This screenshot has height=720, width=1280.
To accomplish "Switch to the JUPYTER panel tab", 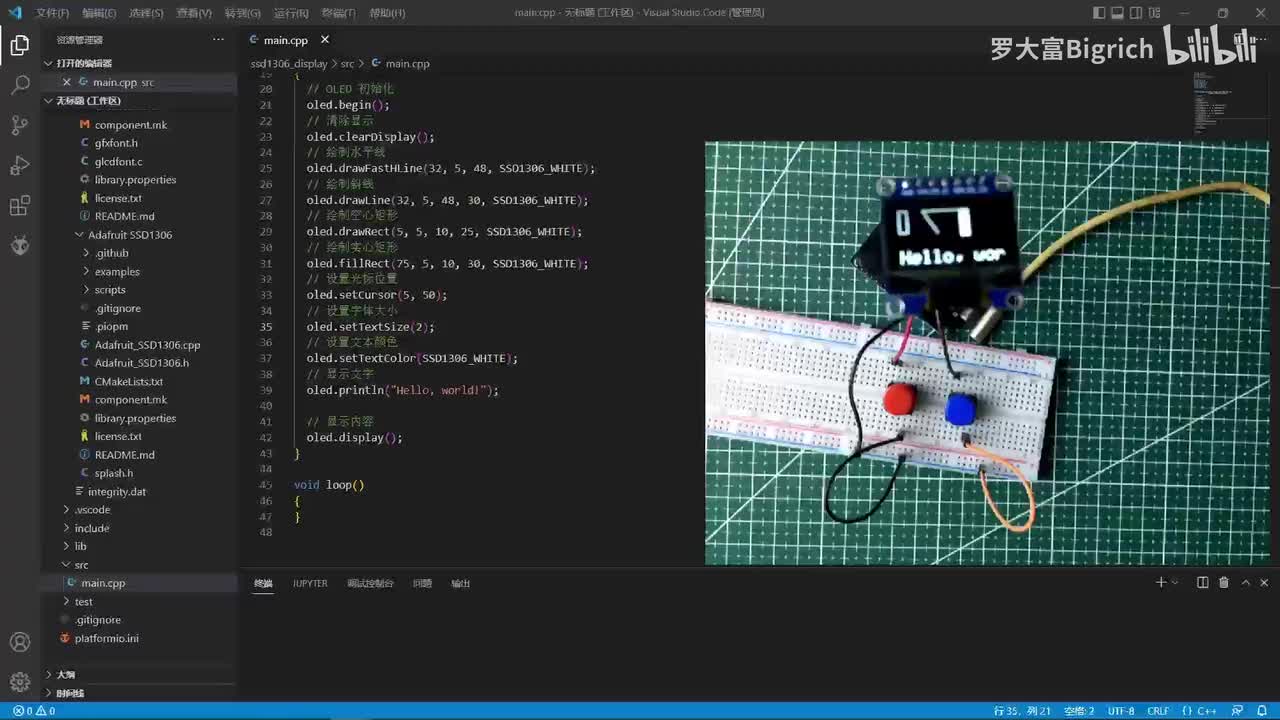I will click(x=310, y=583).
